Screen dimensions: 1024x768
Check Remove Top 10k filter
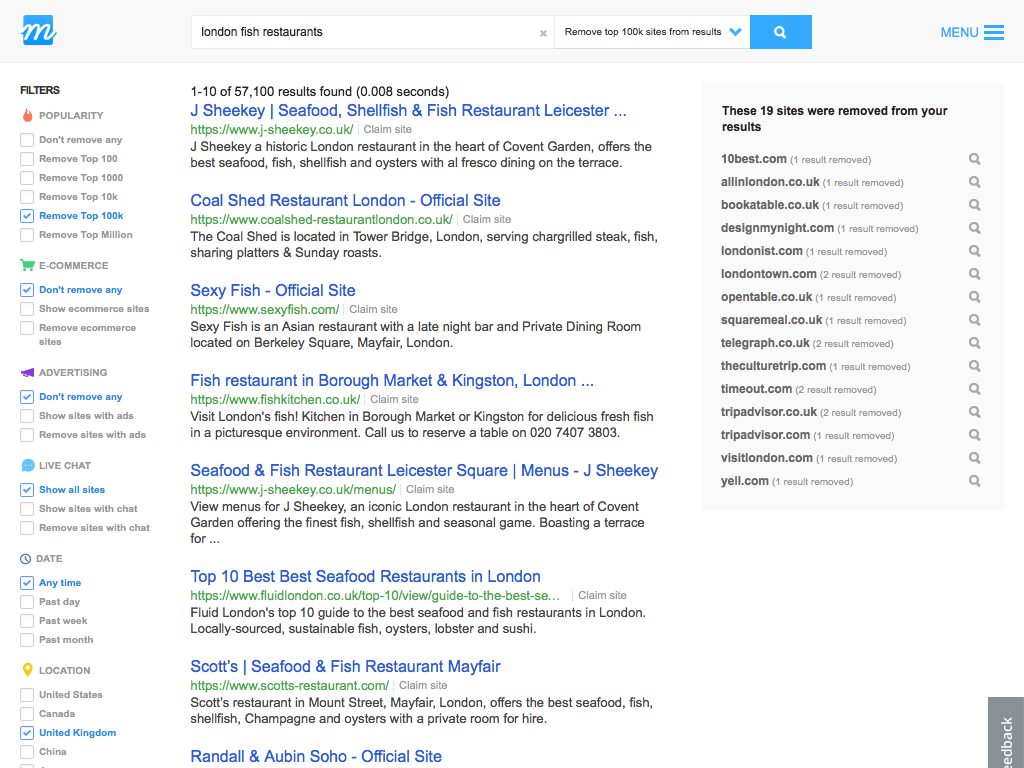[x=27, y=197]
